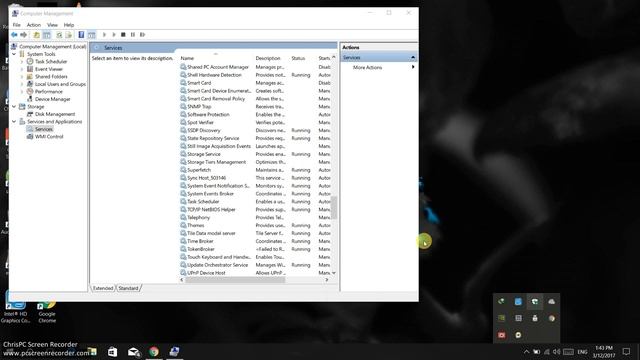Select Update Orchestrator Service row
The height and width of the screenshot is (360, 640).
click(255, 265)
